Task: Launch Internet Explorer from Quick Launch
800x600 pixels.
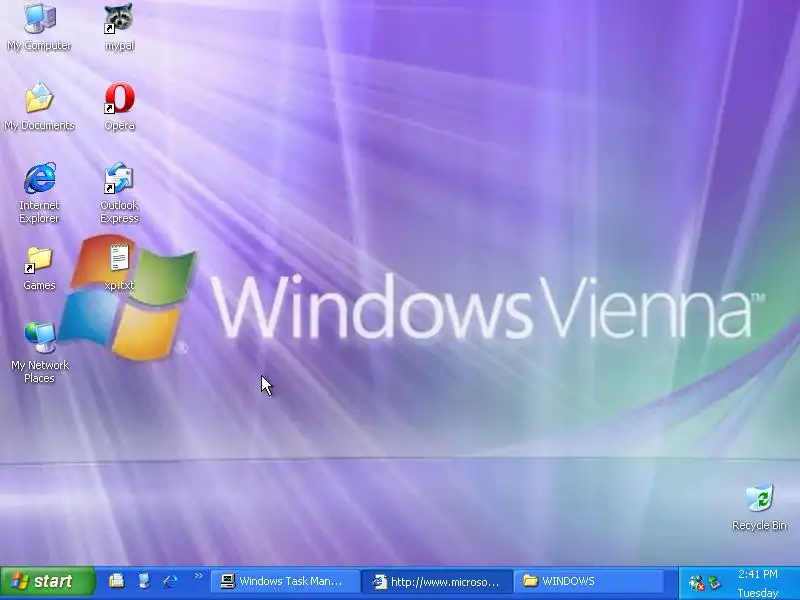Action: 170,581
